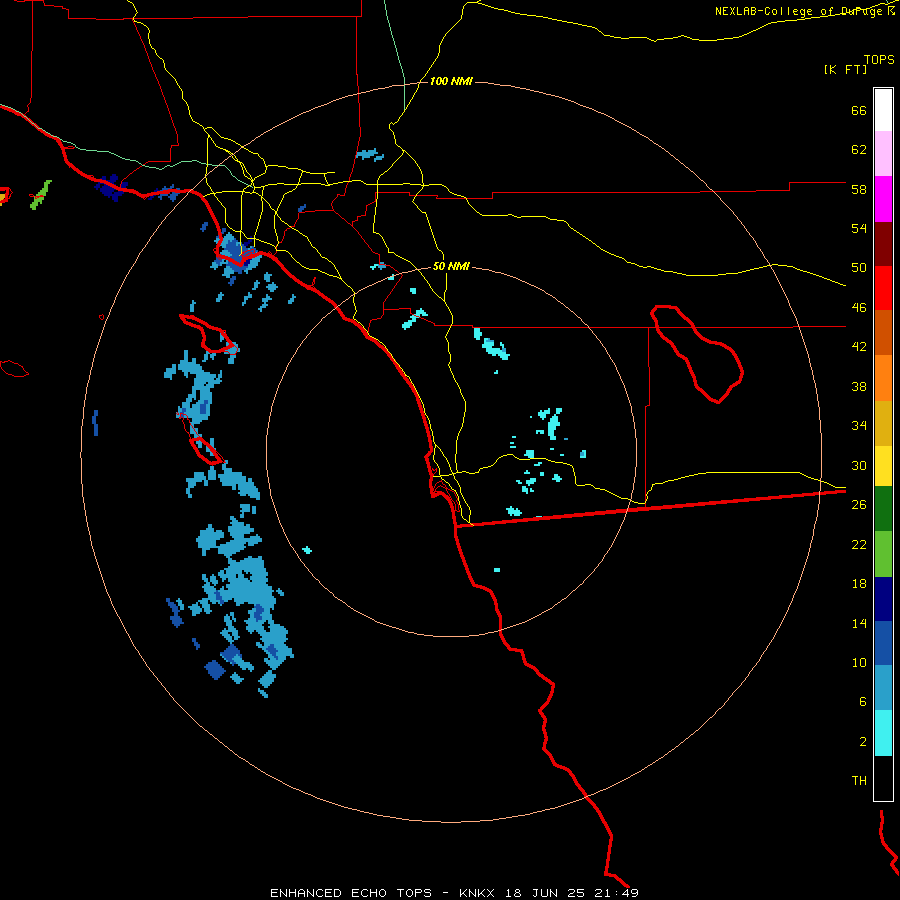This screenshot has height=900, width=900.
Task: Click the 50 NMI range ring label
Action: pos(451,266)
